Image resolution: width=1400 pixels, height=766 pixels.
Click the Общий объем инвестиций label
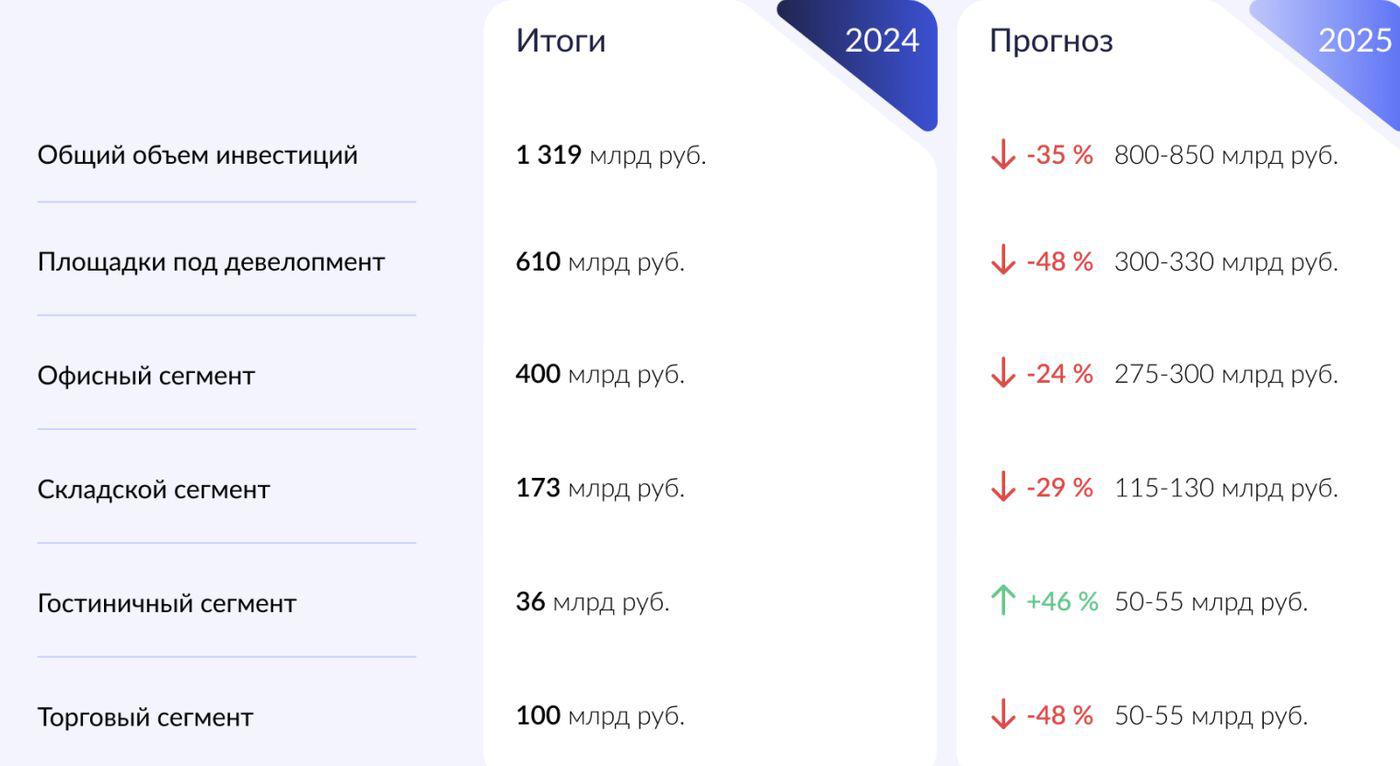197,155
